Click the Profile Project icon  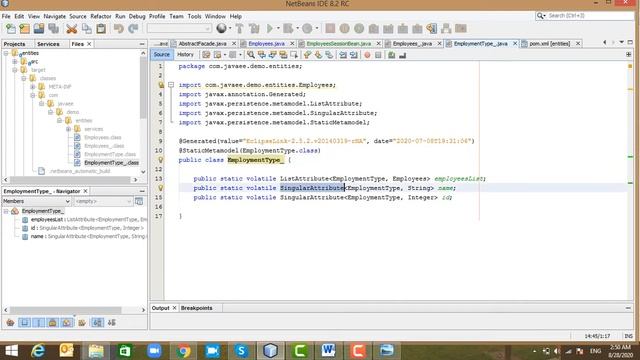coord(307,29)
